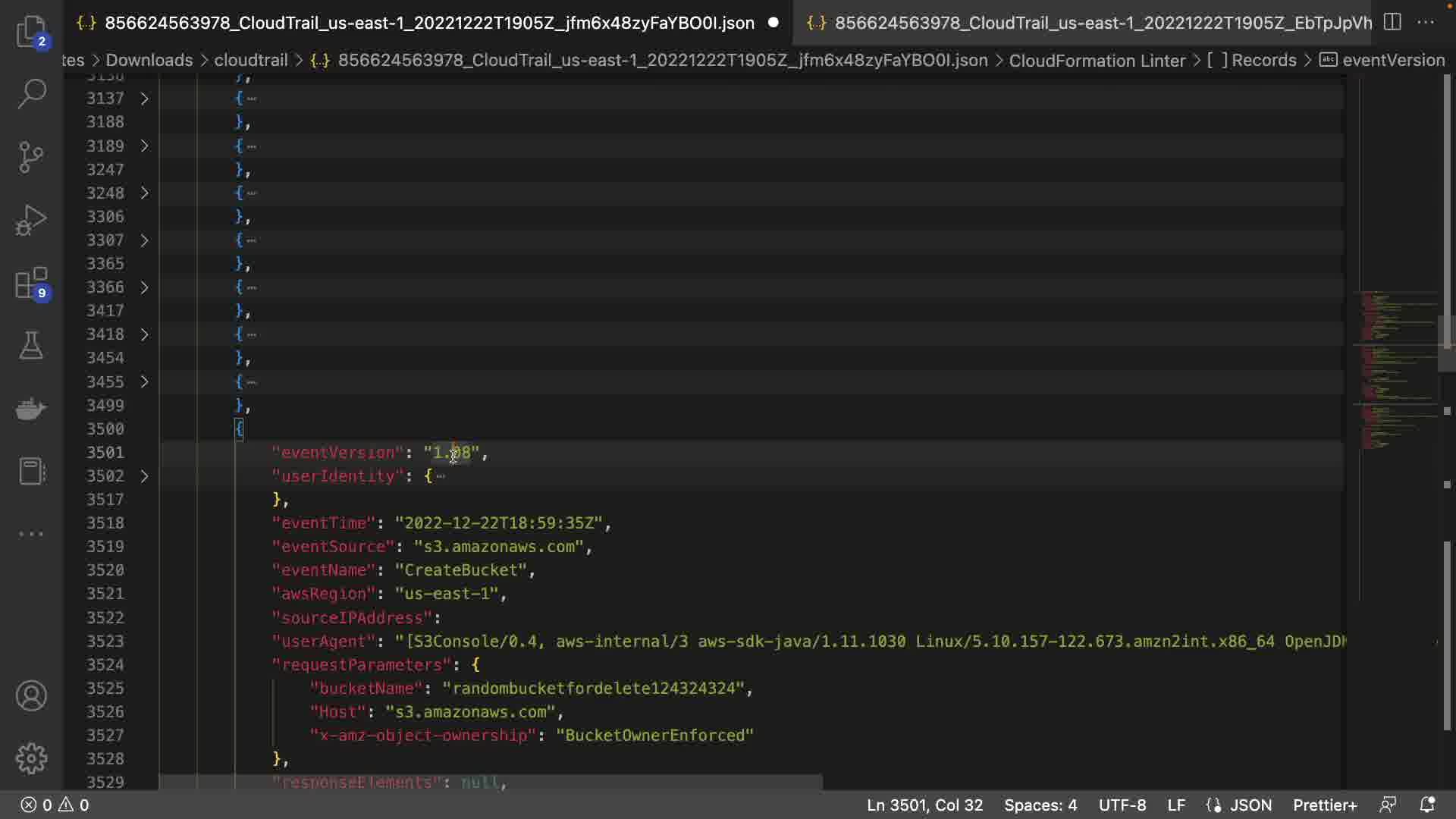Open the Explorer view in activity bar
This screenshot has height=819, width=1456.
tap(31, 31)
